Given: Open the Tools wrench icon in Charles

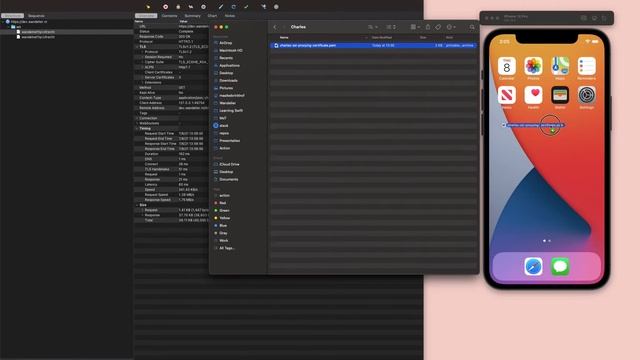Looking at the screenshot, I should [x=263, y=7].
